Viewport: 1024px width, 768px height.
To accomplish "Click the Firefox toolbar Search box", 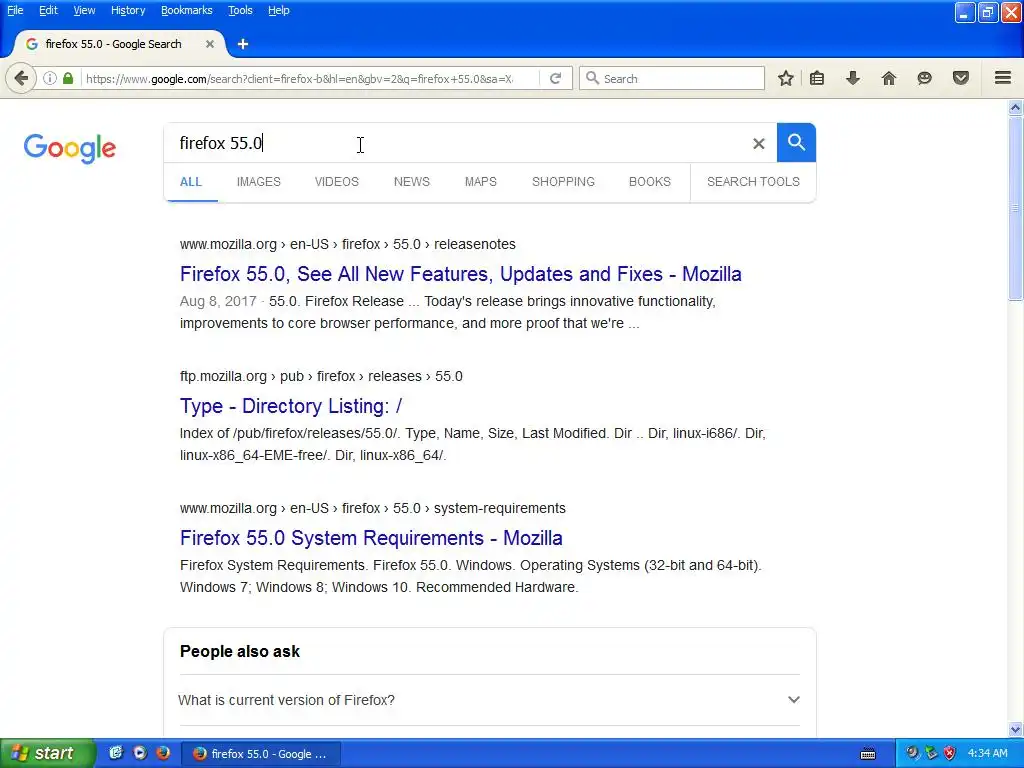I will click(x=672, y=78).
